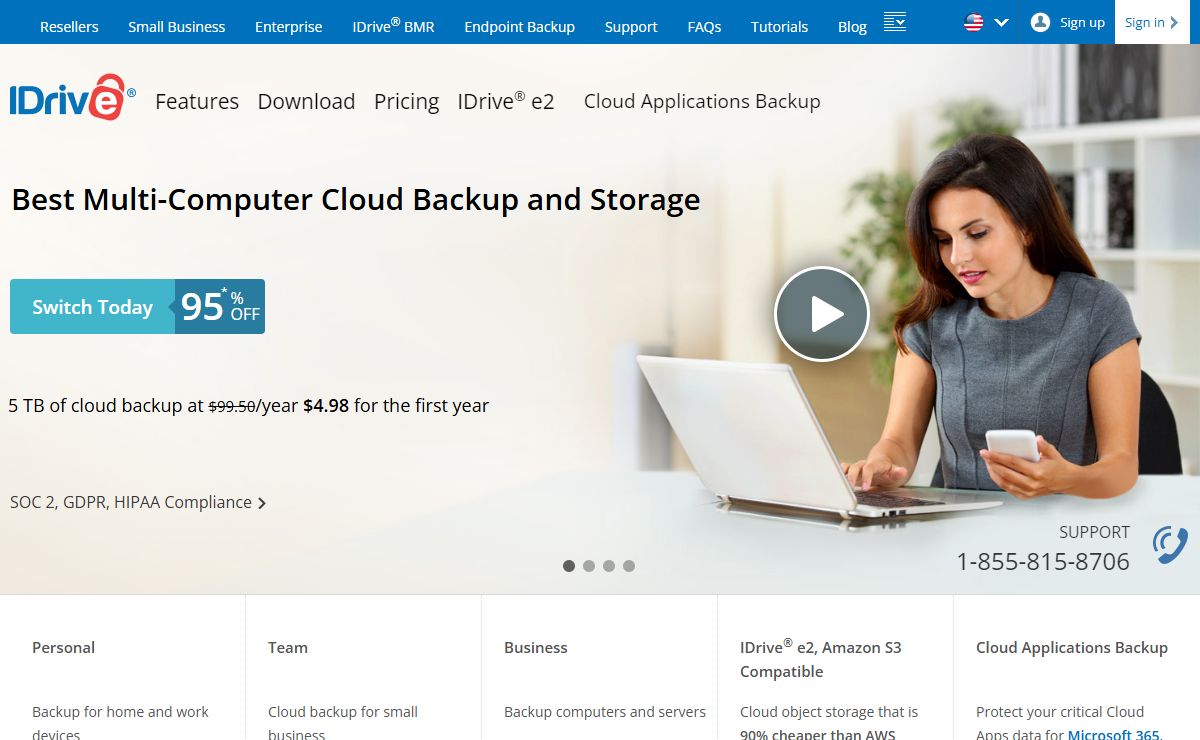Select the Business plan card heading

coord(536,647)
